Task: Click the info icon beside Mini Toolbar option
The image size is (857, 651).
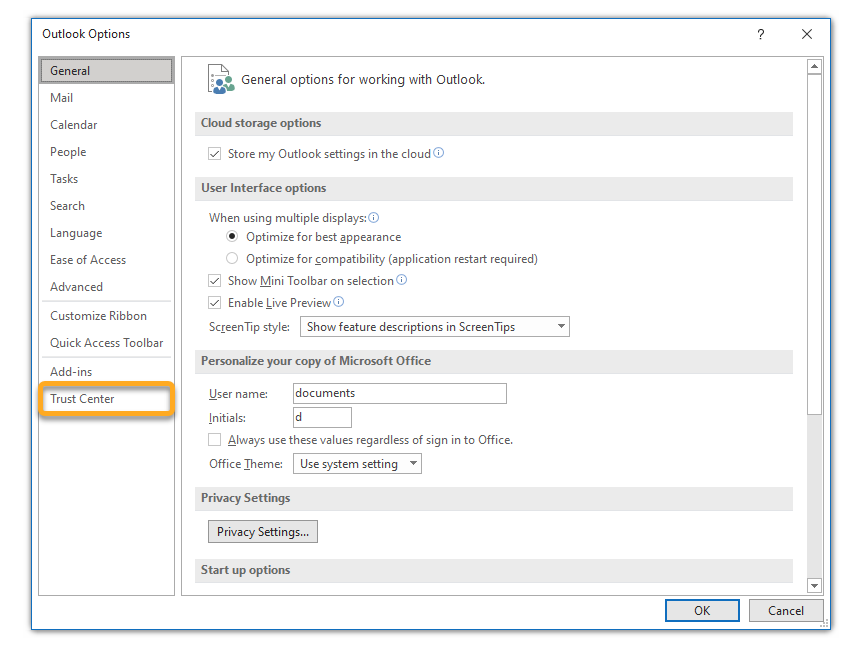Action: pos(401,280)
